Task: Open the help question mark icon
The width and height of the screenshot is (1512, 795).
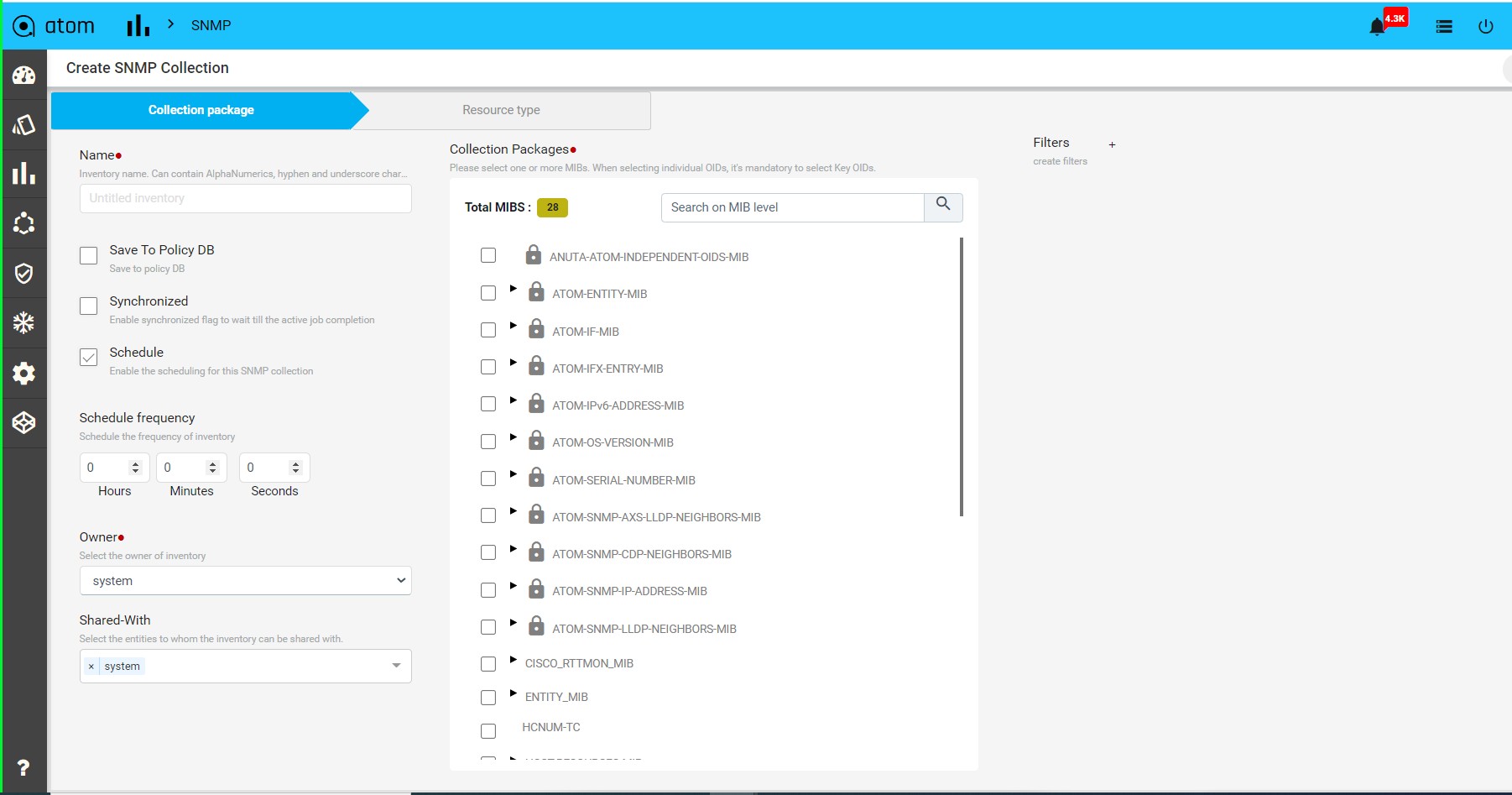Action: coord(23,767)
